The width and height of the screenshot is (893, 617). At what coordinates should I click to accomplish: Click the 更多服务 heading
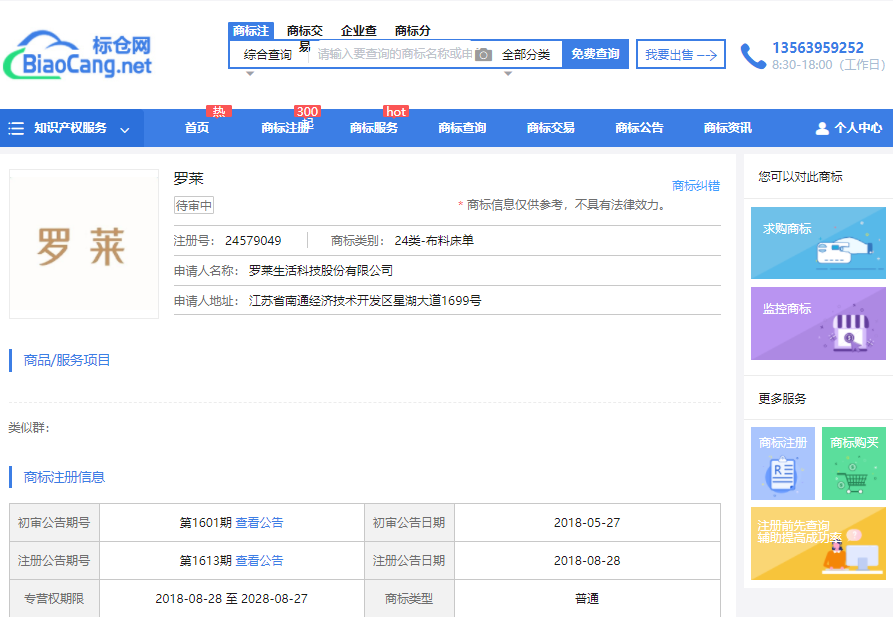(782, 398)
